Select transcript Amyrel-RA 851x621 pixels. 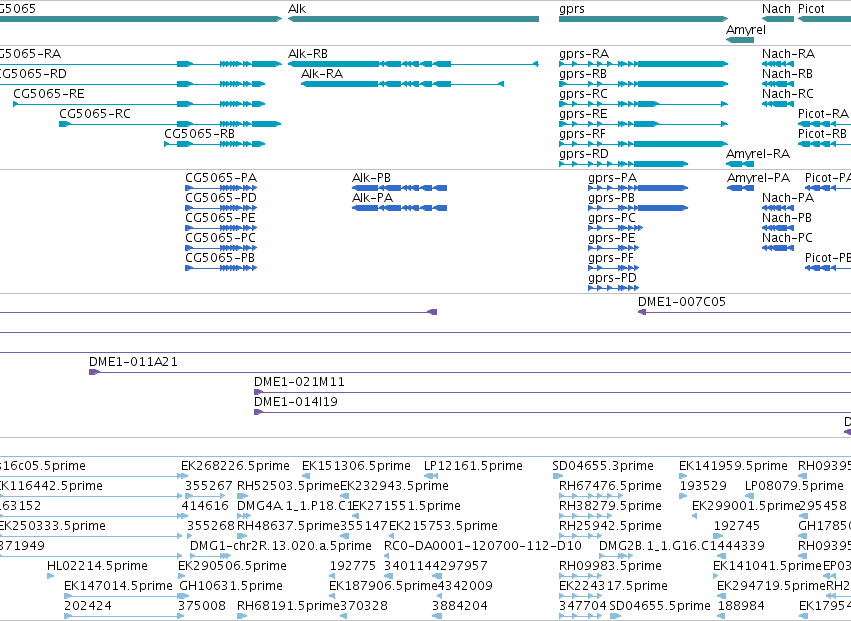tap(740, 164)
